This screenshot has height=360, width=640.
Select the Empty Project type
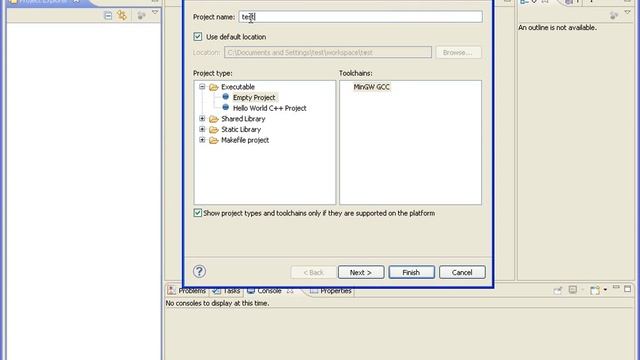[254, 98]
